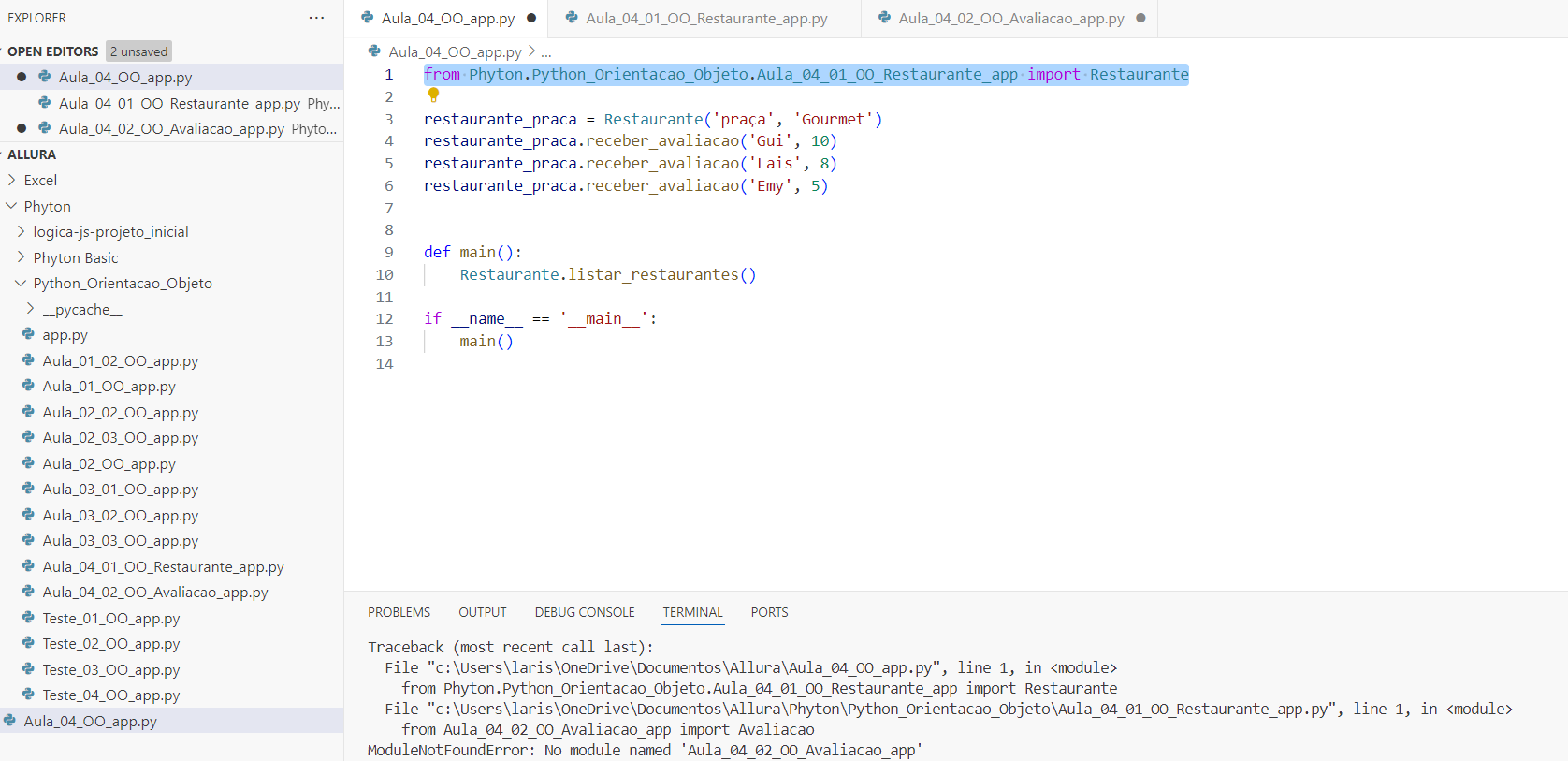
Task: Click the Python file icon beside app.py
Action: point(28,334)
